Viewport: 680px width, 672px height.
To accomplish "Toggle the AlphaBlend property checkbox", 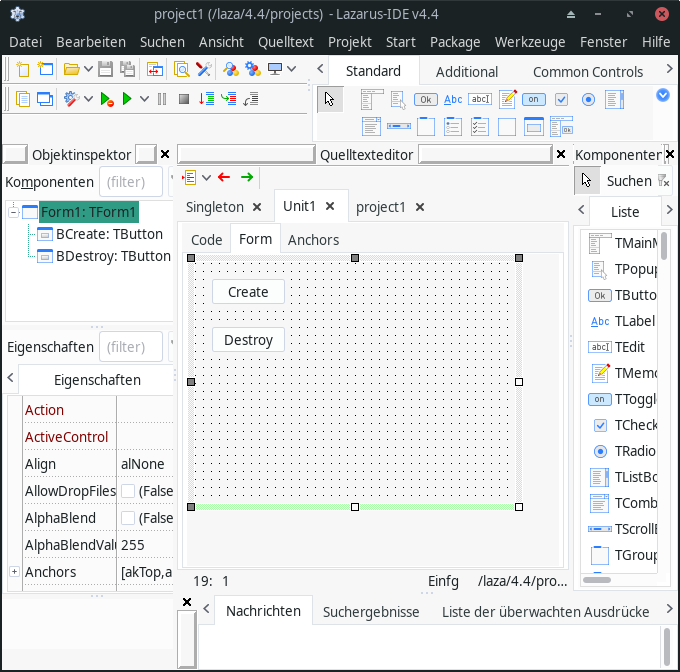I will tap(128, 518).
